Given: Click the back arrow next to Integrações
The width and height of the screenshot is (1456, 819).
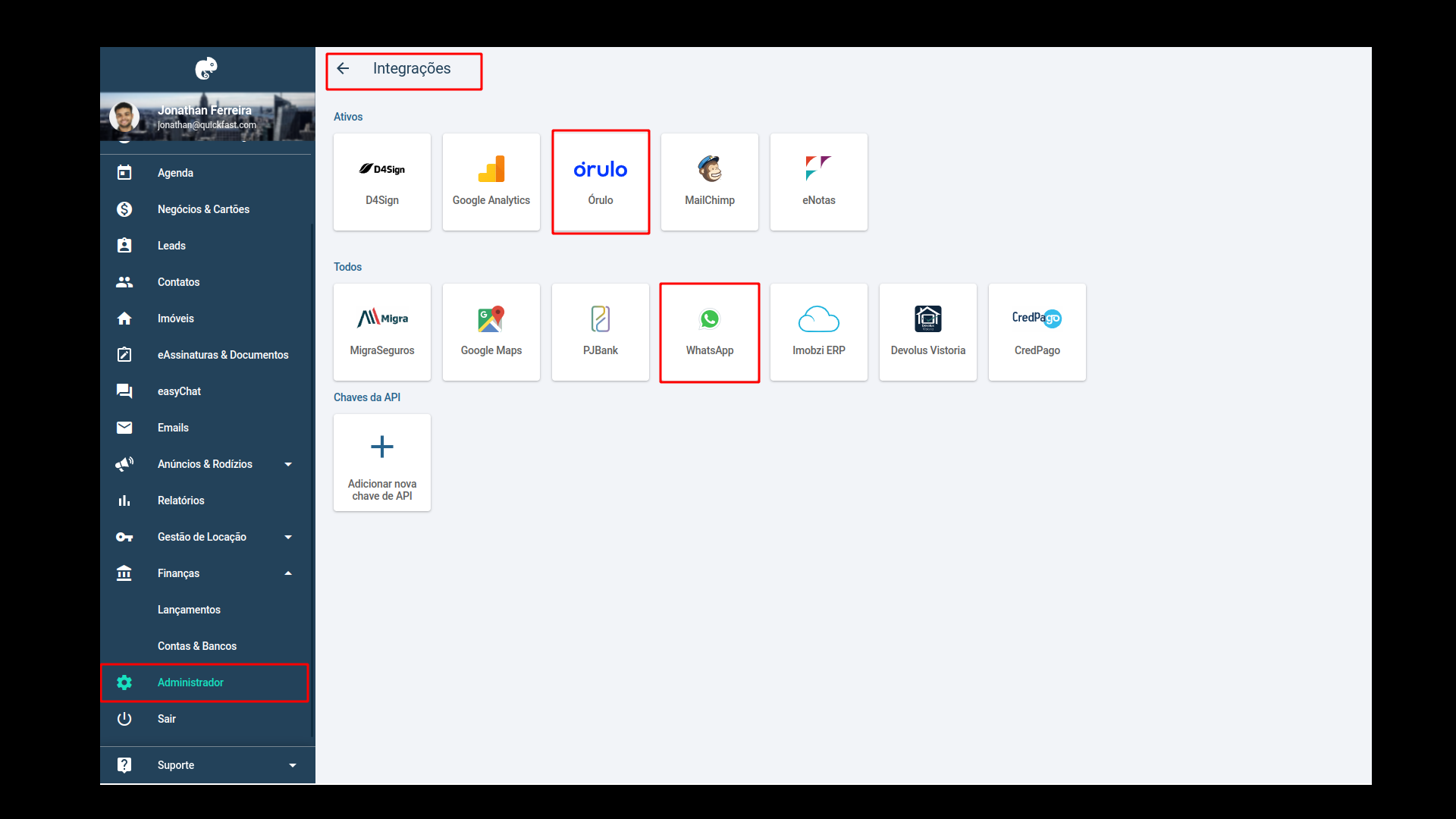Looking at the screenshot, I should [343, 69].
